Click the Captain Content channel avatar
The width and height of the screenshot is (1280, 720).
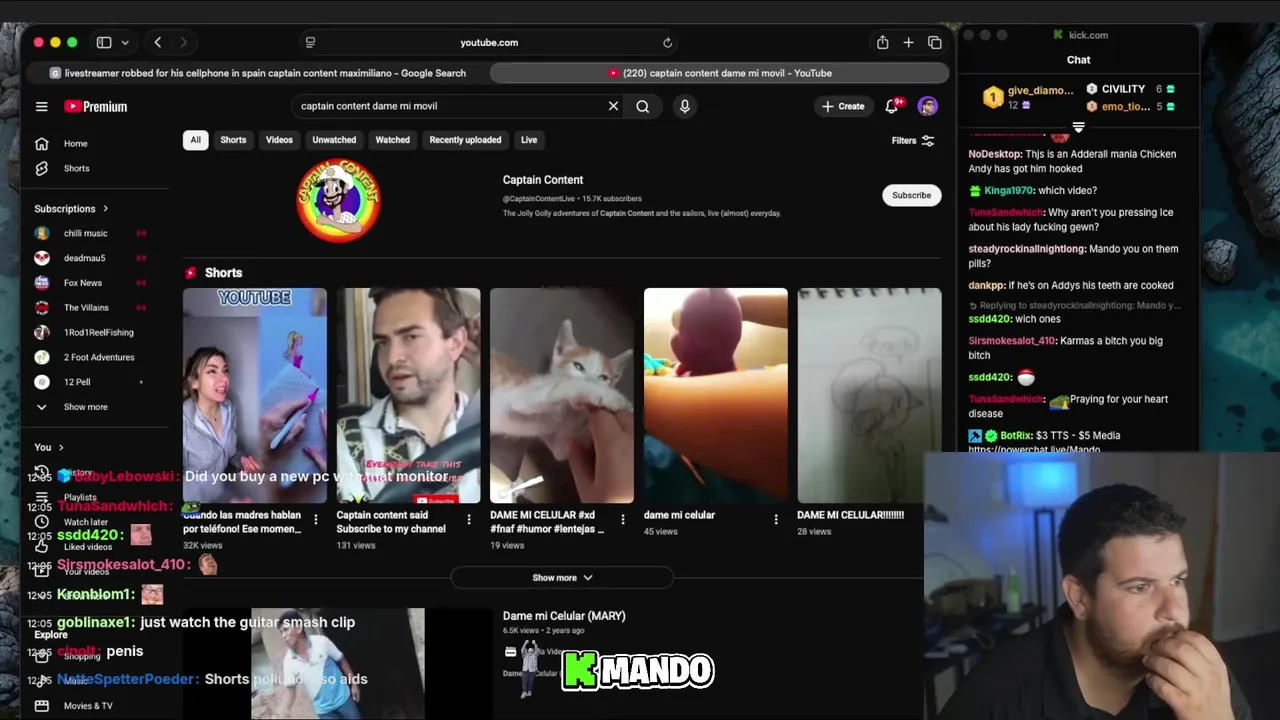point(339,200)
